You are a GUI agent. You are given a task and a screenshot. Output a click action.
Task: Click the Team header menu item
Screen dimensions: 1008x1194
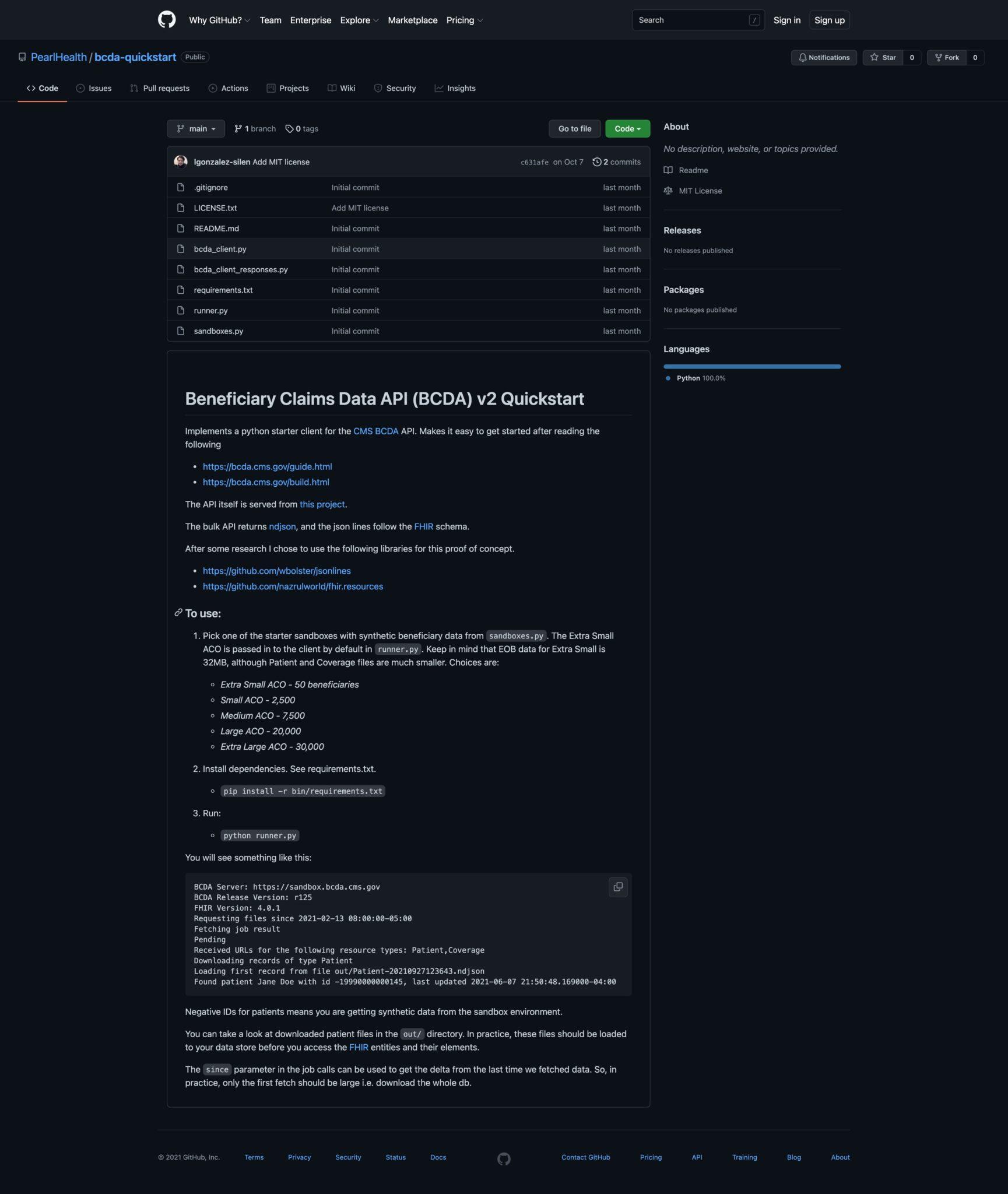point(271,20)
